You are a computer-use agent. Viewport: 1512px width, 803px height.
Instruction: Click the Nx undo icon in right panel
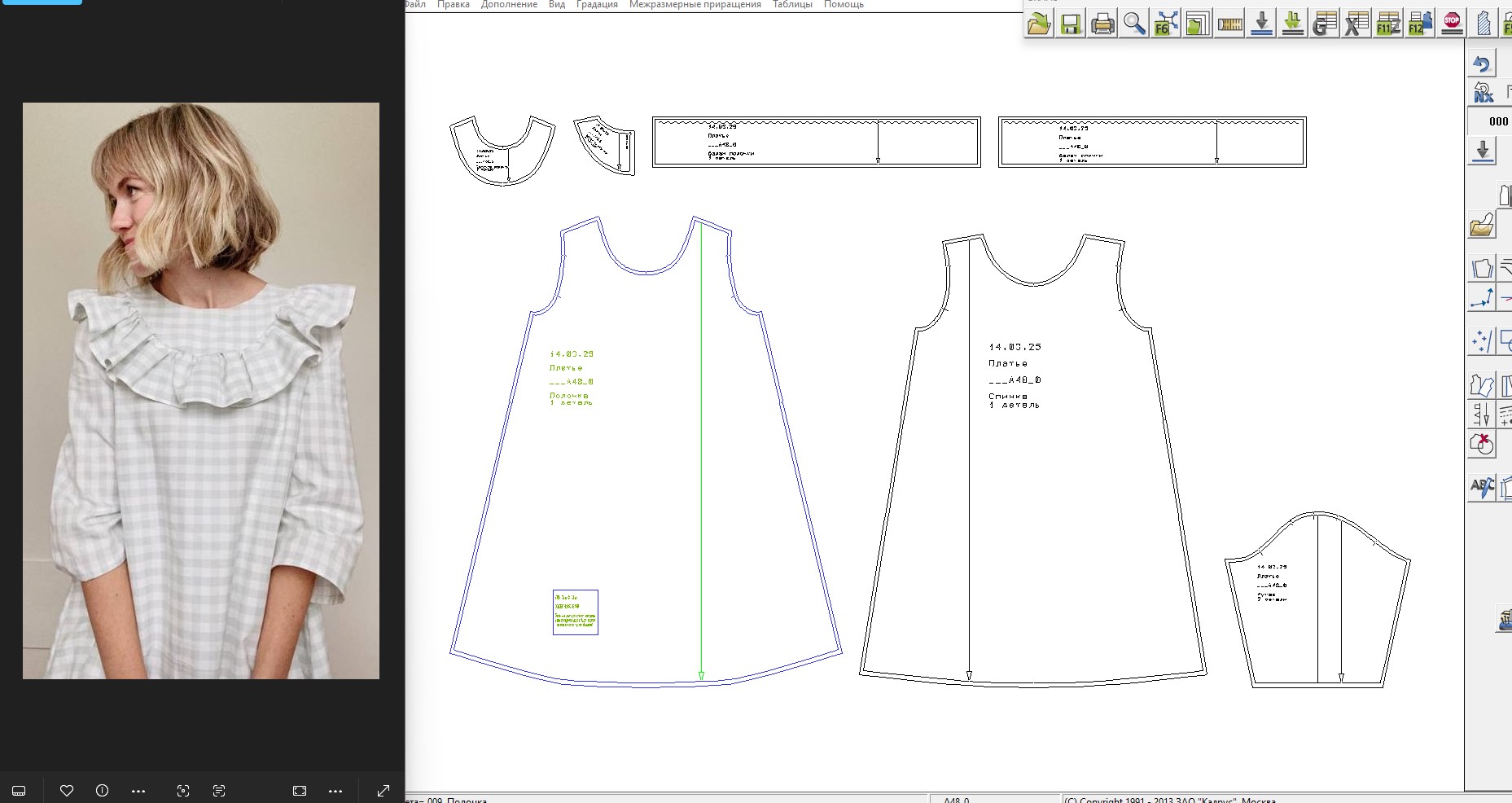coord(1482,93)
